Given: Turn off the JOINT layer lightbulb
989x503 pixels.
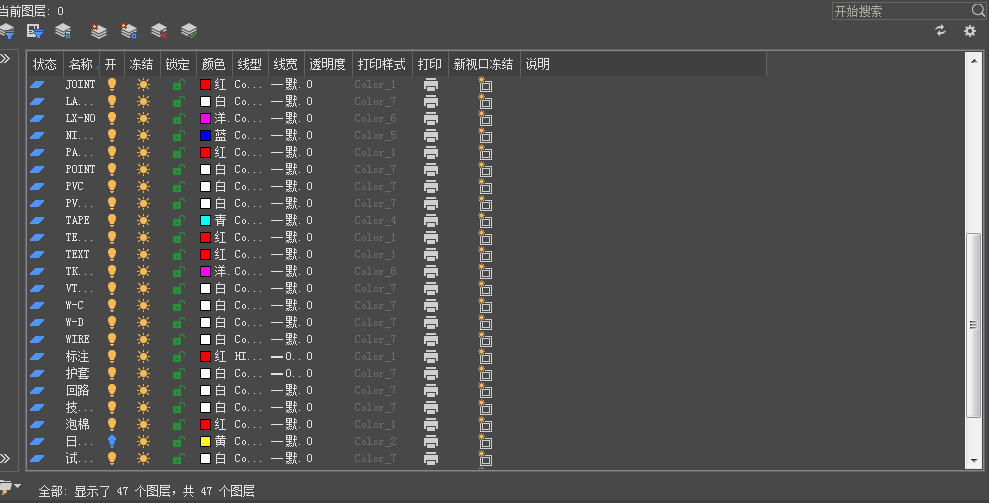Looking at the screenshot, I should [x=112, y=85].
